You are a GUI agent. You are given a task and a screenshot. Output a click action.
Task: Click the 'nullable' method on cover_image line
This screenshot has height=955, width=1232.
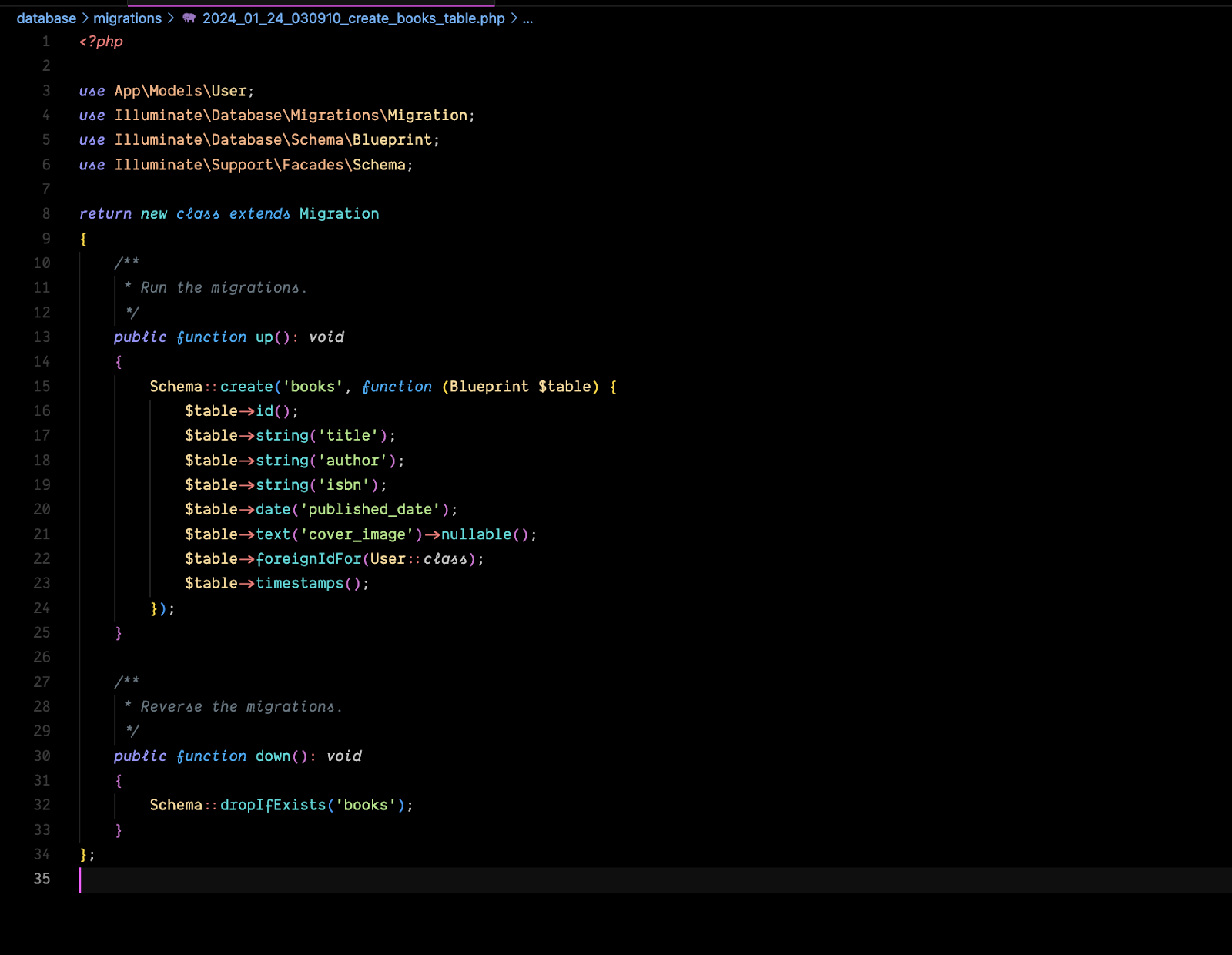[x=476, y=534]
